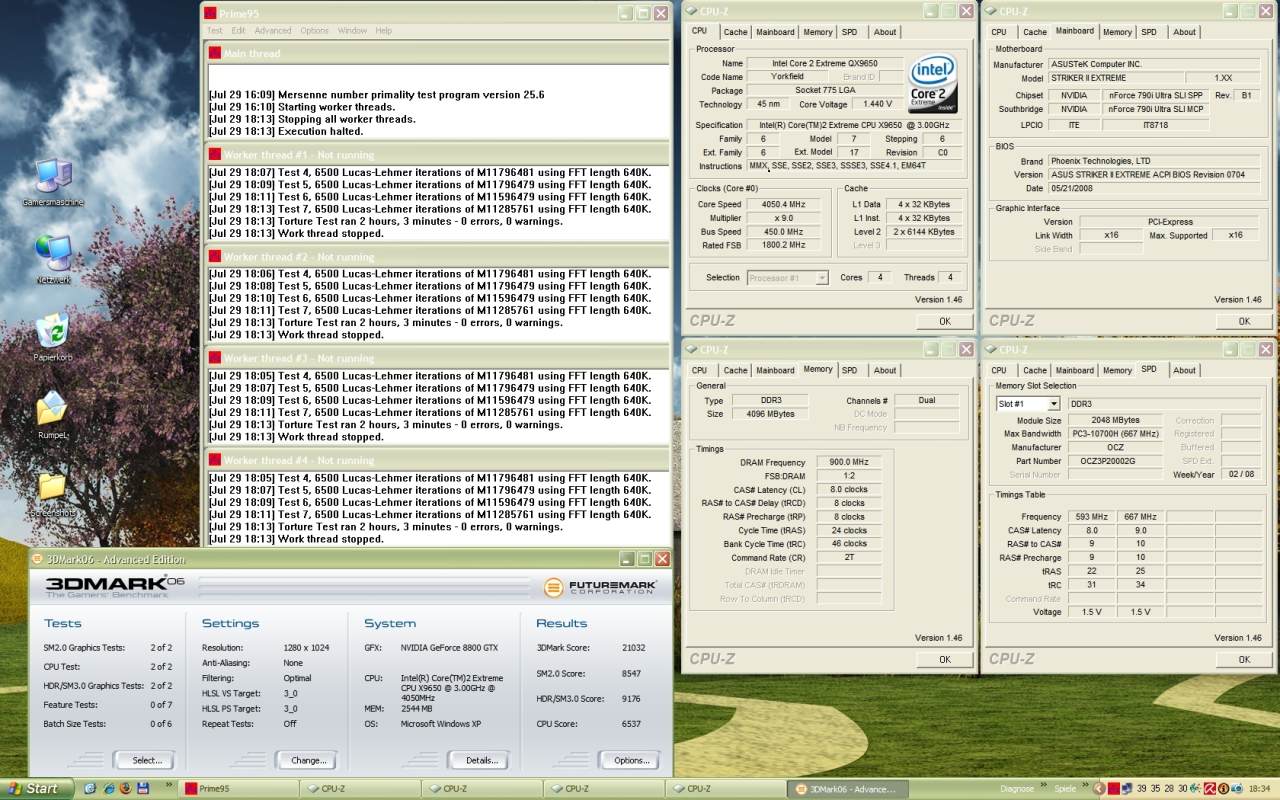Open the Papierkorb recycle bin
The height and width of the screenshot is (800, 1280).
coord(52,331)
